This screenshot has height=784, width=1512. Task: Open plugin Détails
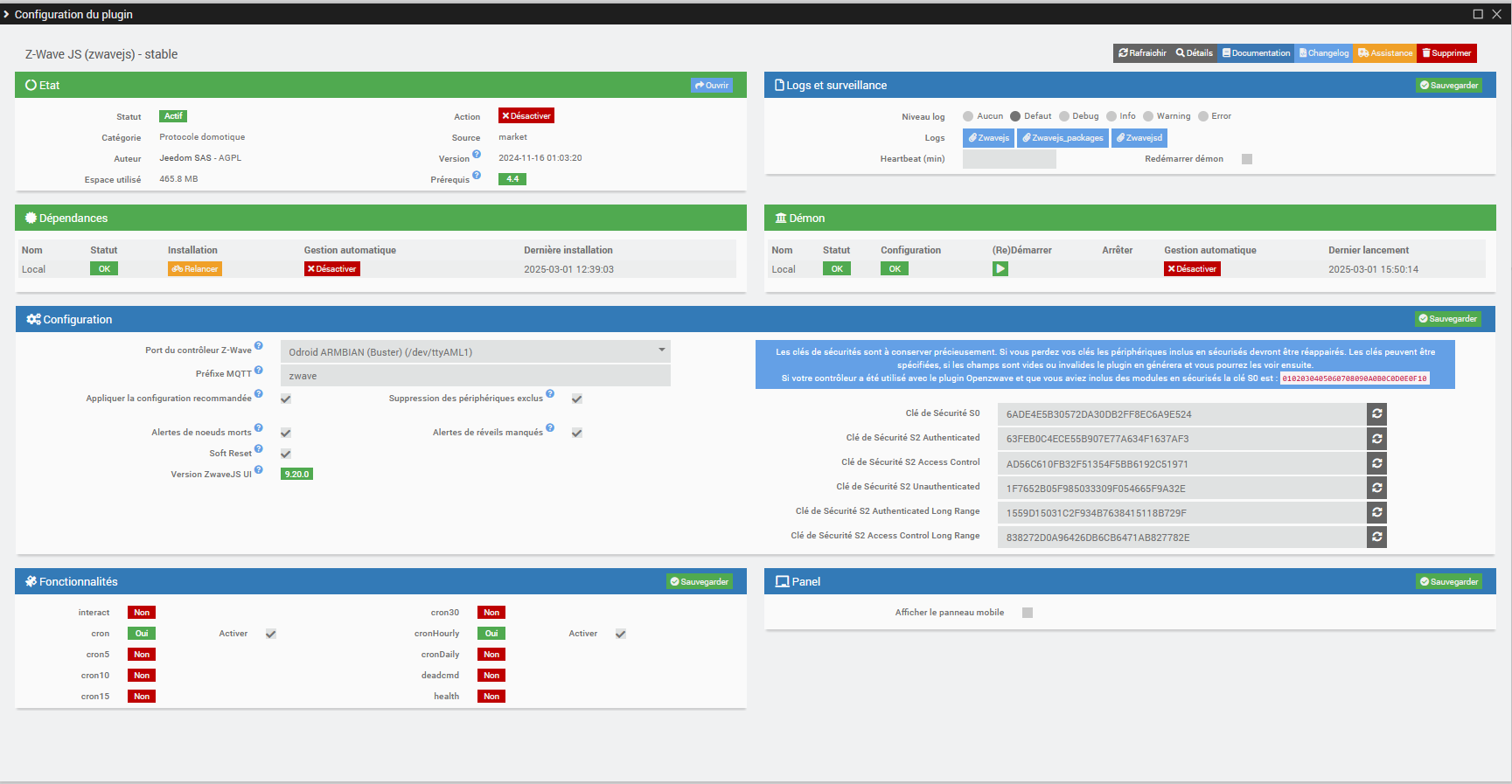coord(1195,53)
